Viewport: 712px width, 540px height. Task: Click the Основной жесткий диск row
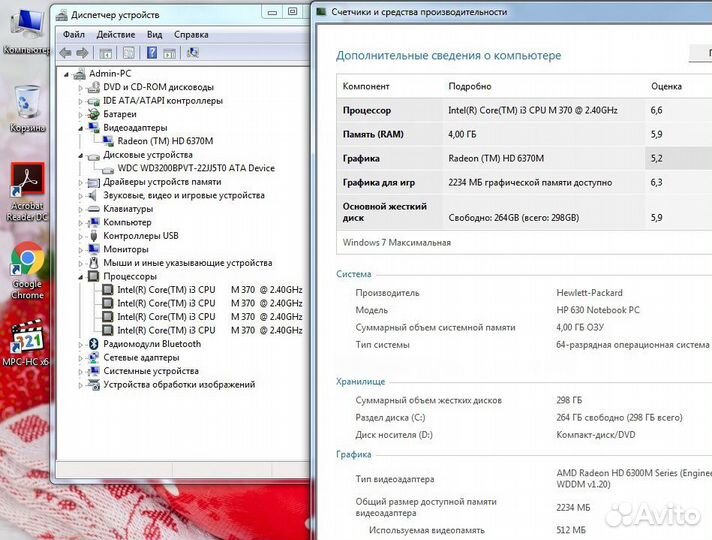click(524, 212)
